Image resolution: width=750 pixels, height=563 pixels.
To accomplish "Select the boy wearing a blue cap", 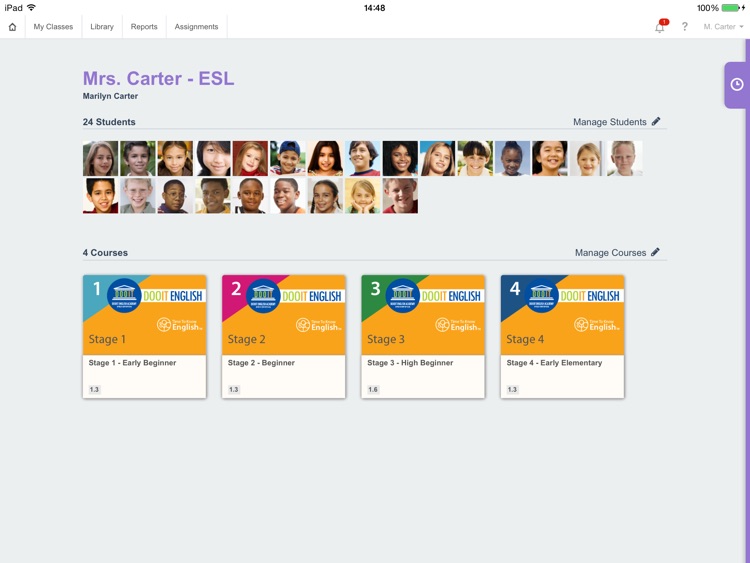I will [287, 158].
